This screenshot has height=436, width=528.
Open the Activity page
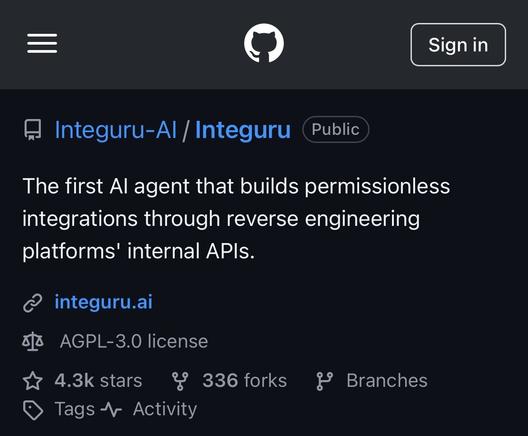click(165, 409)
